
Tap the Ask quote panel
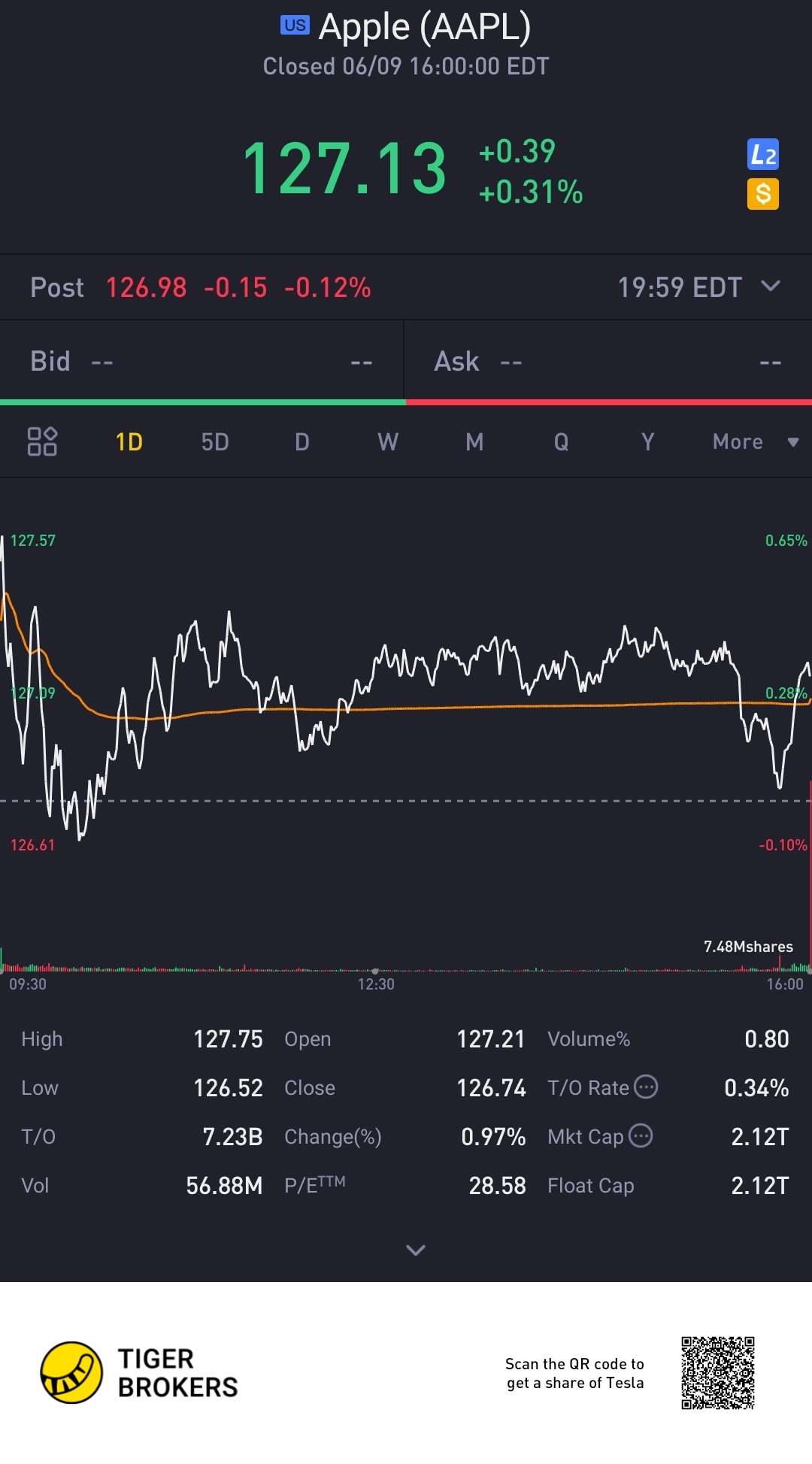pyautogui.click(x=608, y=362)
